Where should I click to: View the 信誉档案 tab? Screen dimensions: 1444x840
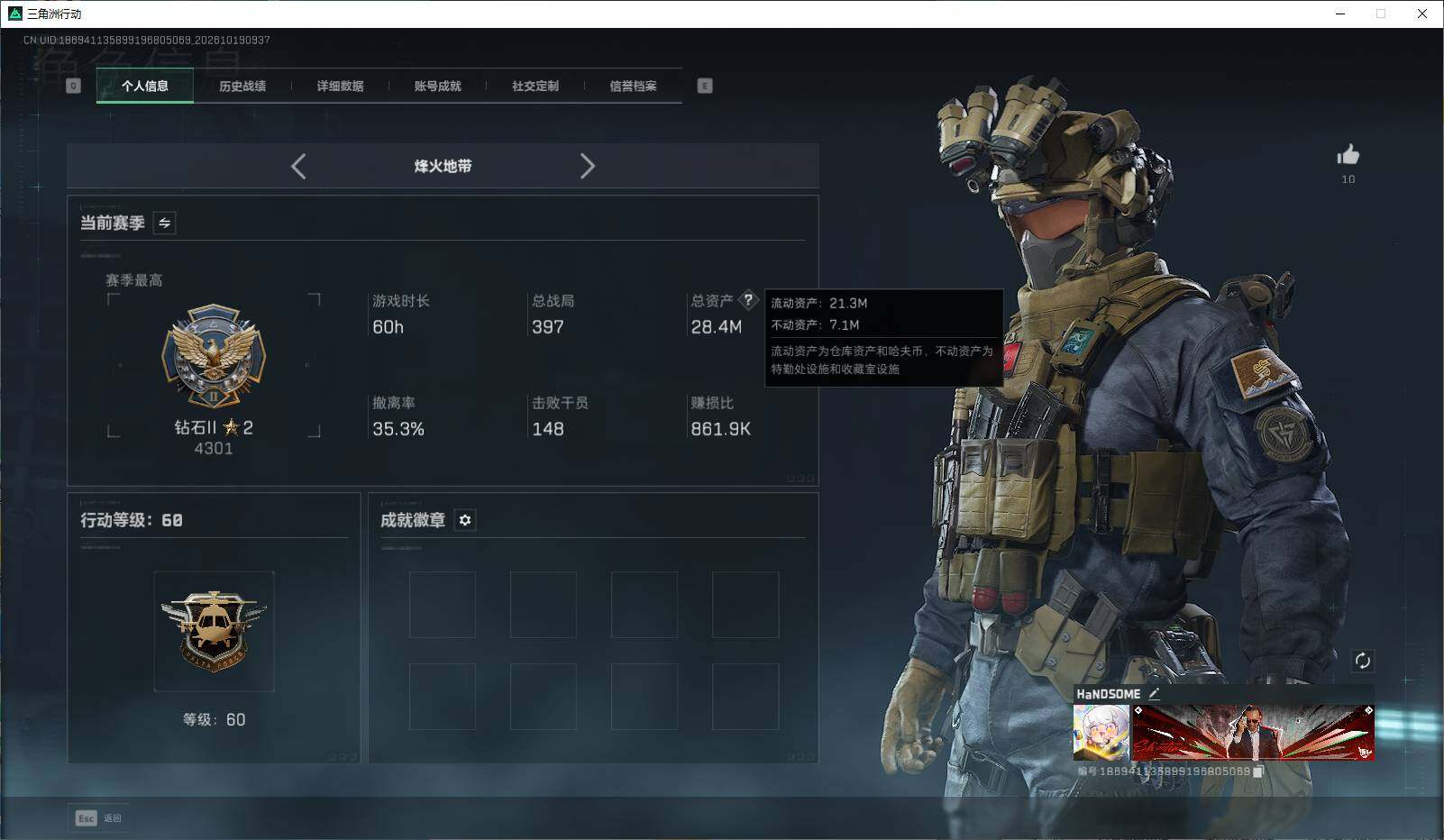click(633, 86)
